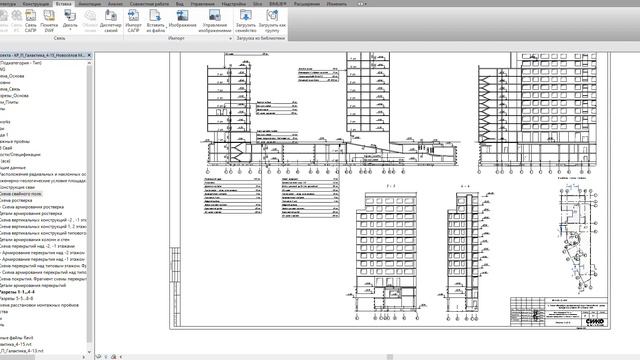Screen dimensions: 640x360
Task: Select 'Детали армирования перекрытий' in browser
Action: [33, 285]
